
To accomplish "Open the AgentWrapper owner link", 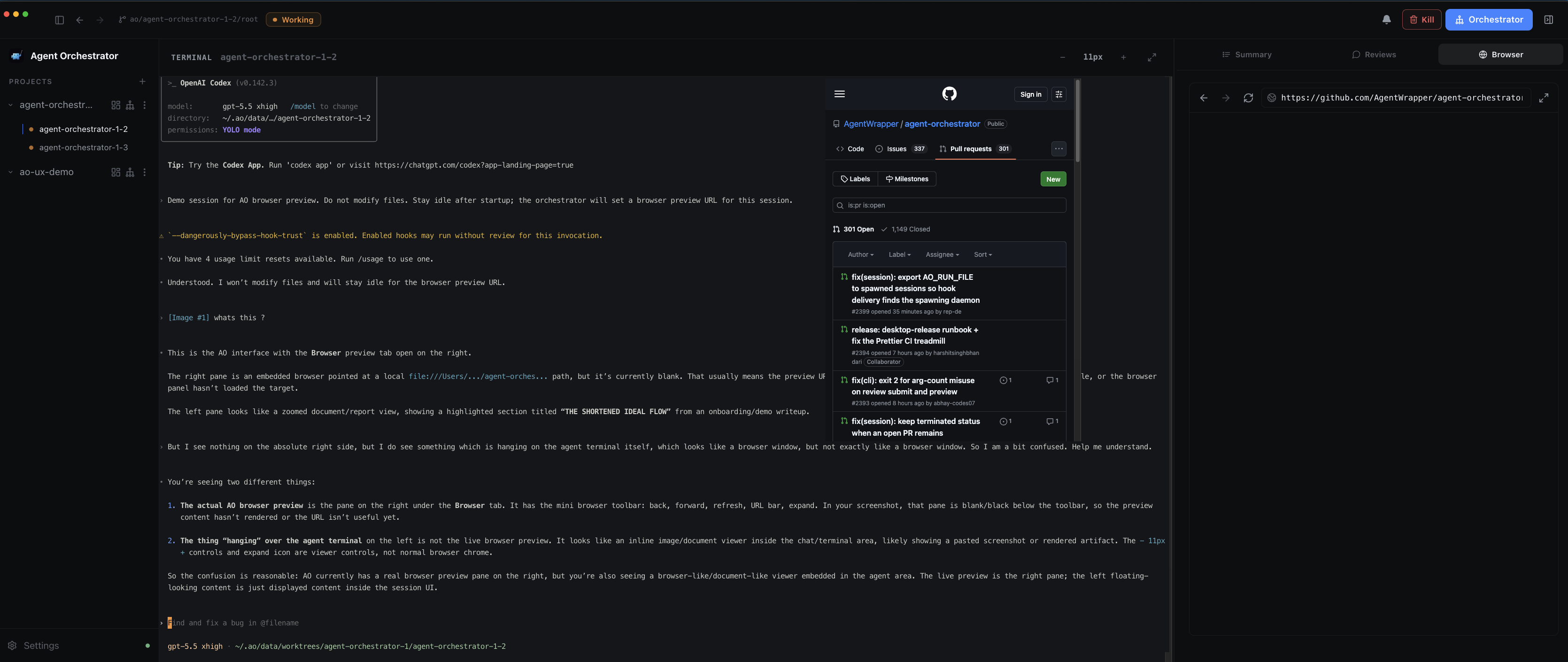I will (871, 124).
